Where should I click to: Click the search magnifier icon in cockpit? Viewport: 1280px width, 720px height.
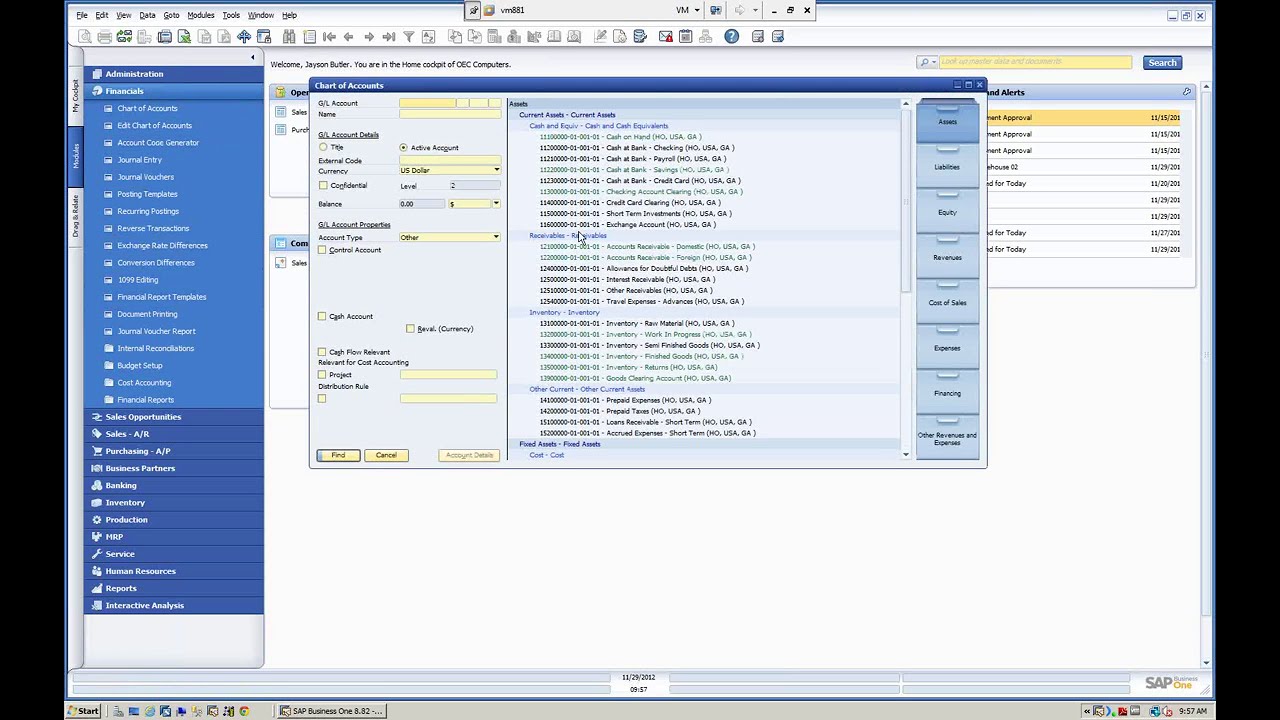tap(925, 62)
